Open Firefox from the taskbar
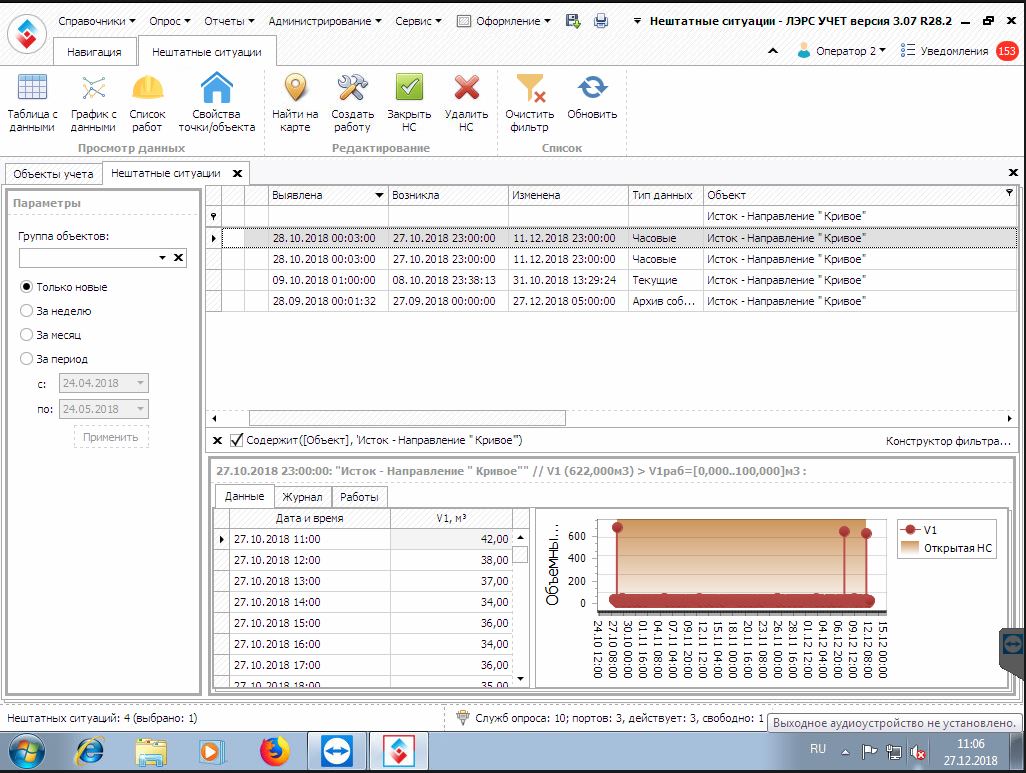This screenshot has width=1026, height=773. [x=275, y=751]
